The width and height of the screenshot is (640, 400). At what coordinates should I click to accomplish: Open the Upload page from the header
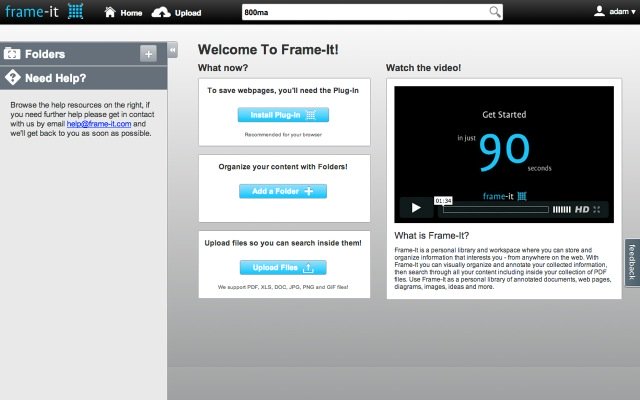point(176,13)
